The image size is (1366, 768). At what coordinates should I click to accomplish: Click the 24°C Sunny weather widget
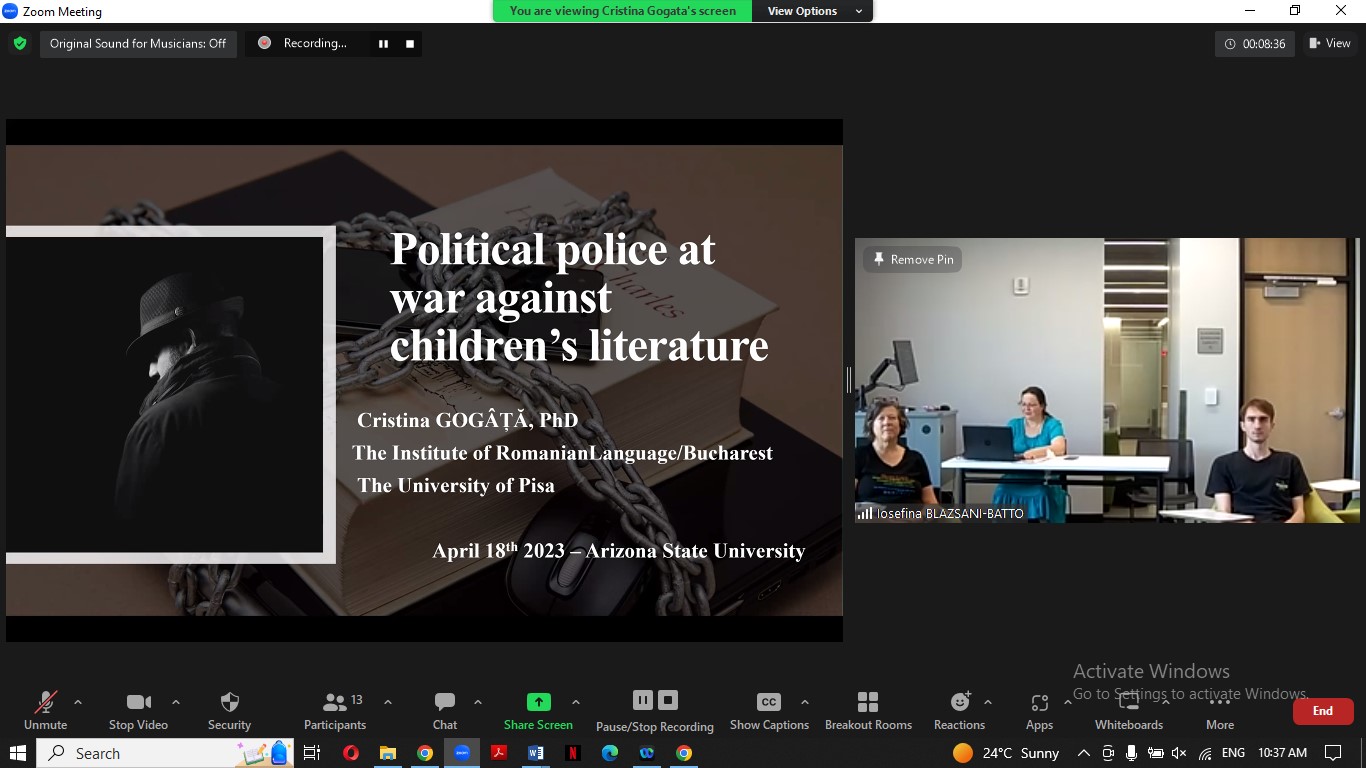[1006, 753]
